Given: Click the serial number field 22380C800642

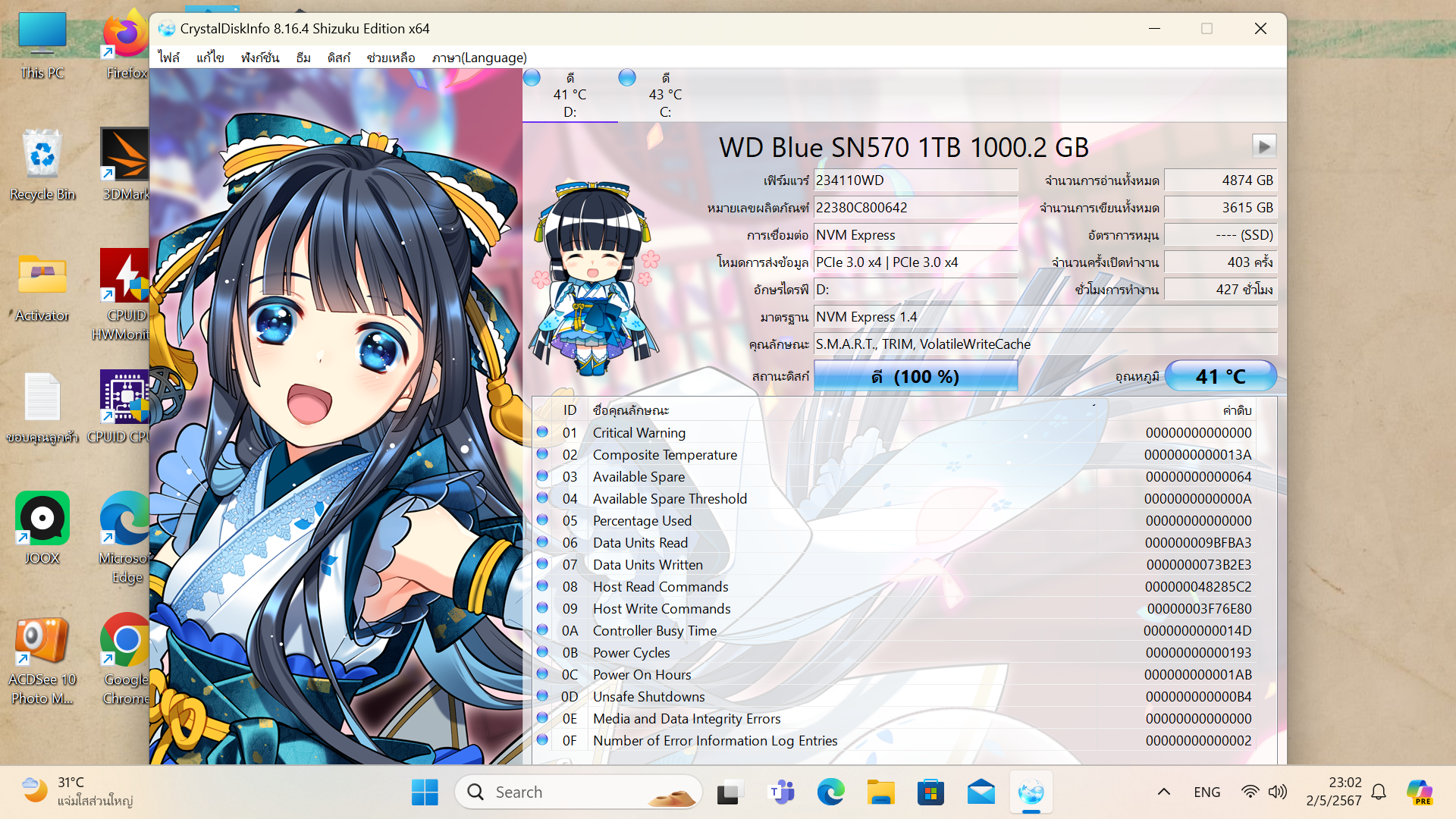Looking at the screenshot, I should tap(915, 208).
